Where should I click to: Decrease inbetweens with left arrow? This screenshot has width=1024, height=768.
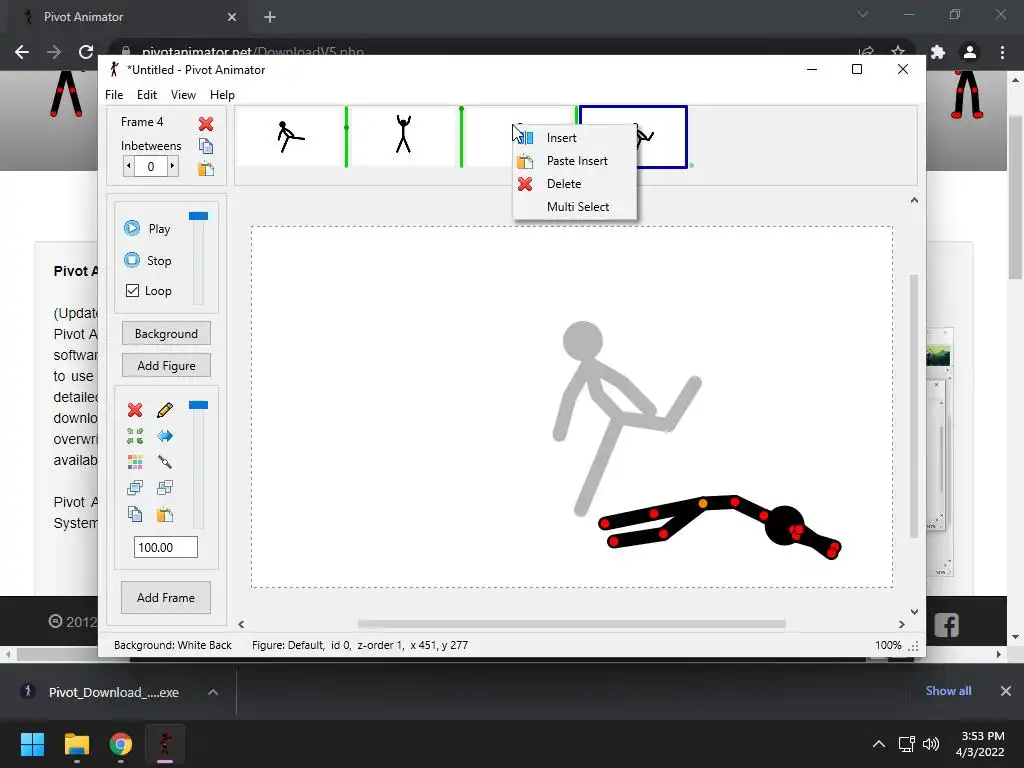pos(129,166)
